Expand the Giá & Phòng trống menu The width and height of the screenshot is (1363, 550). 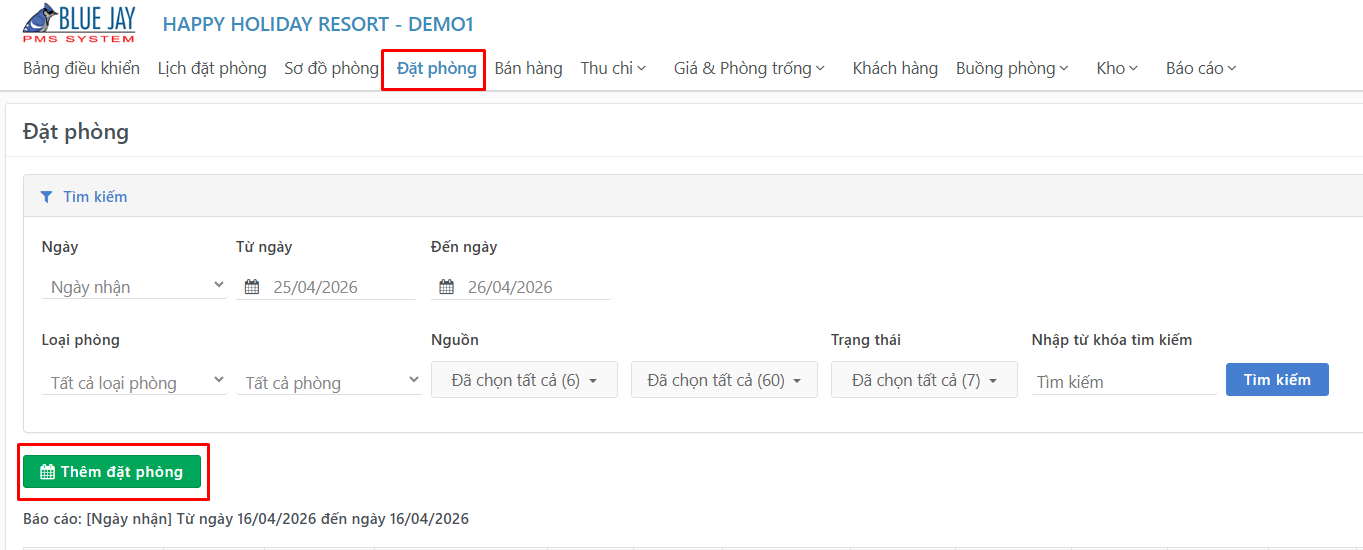[749, 68]
